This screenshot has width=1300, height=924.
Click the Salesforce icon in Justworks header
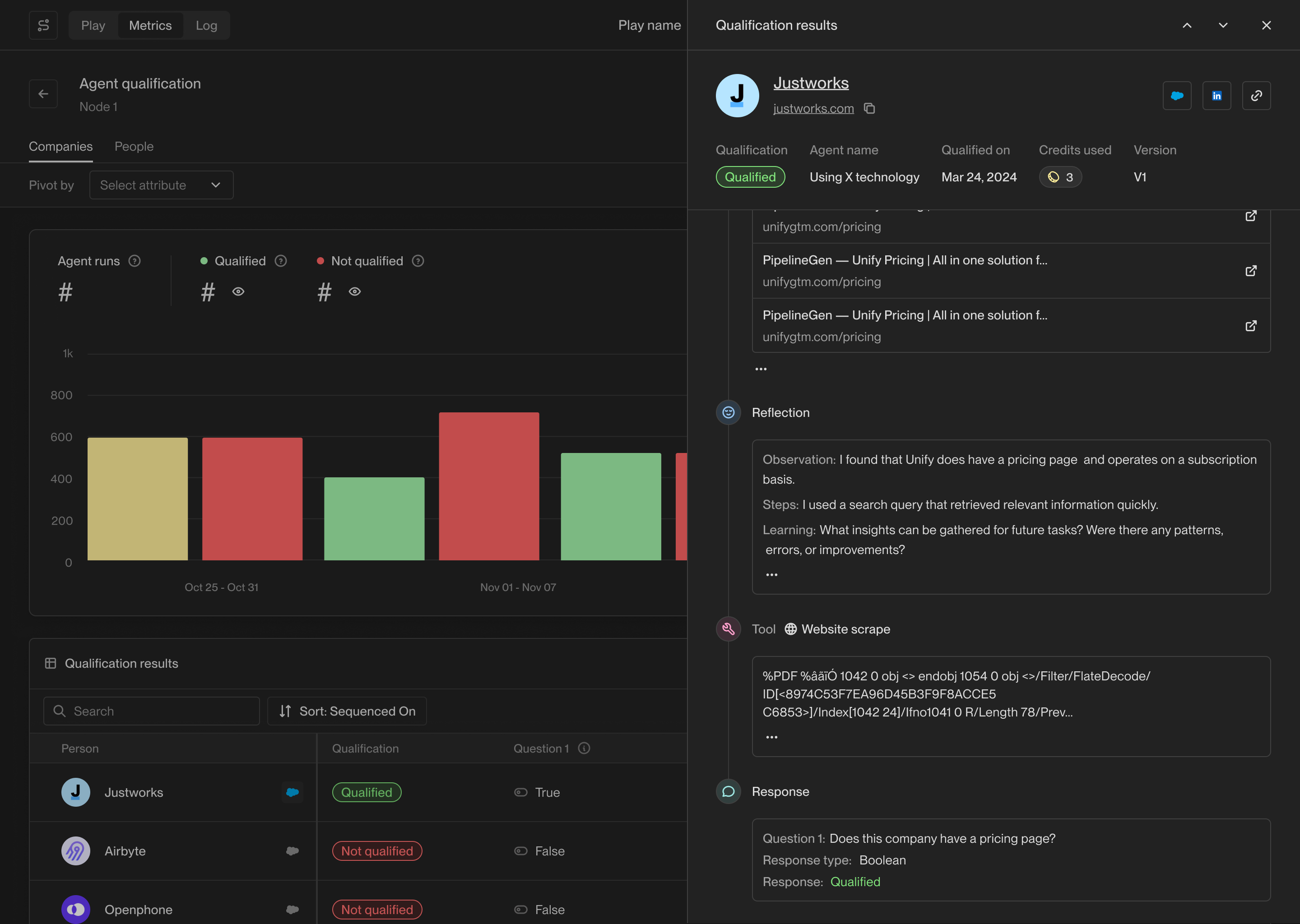tap(1176, 96)
